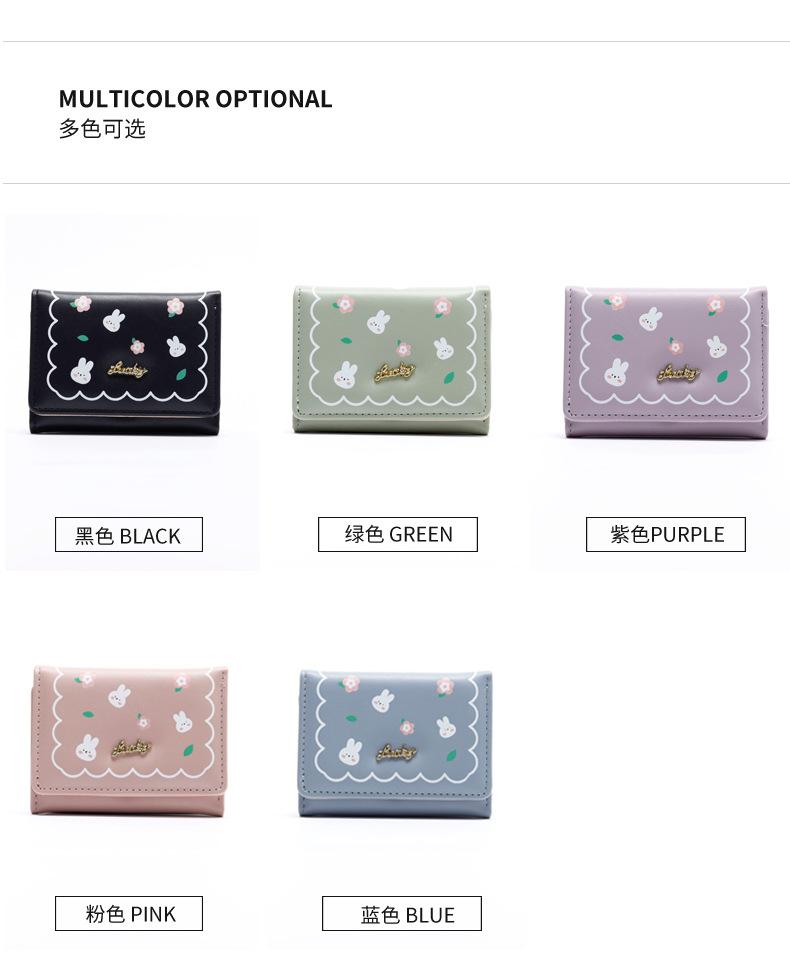Screen dimensions: 790x980
Task: Select the black wallet image
Action: tap(126, 361)
